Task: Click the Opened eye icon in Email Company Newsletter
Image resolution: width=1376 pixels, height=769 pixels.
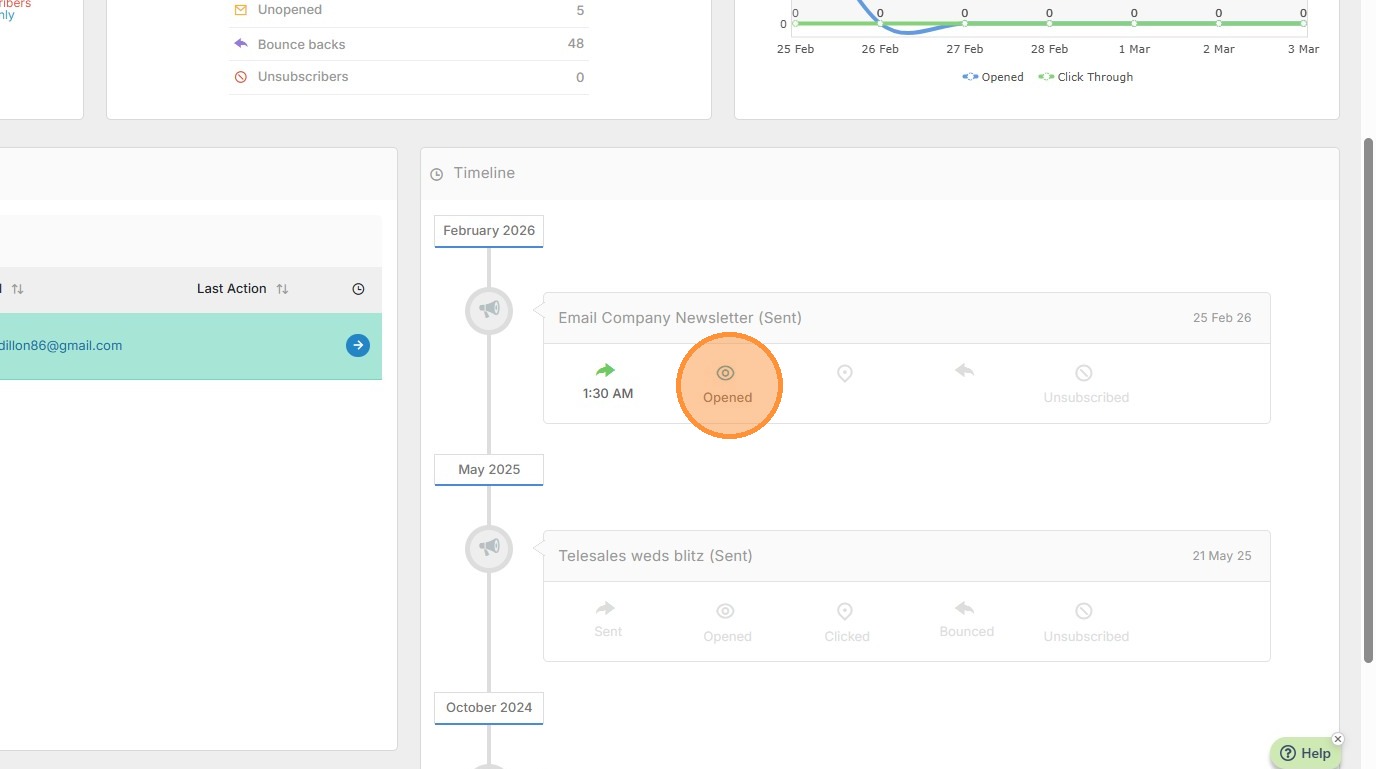Action: click(x=726, y=373)
